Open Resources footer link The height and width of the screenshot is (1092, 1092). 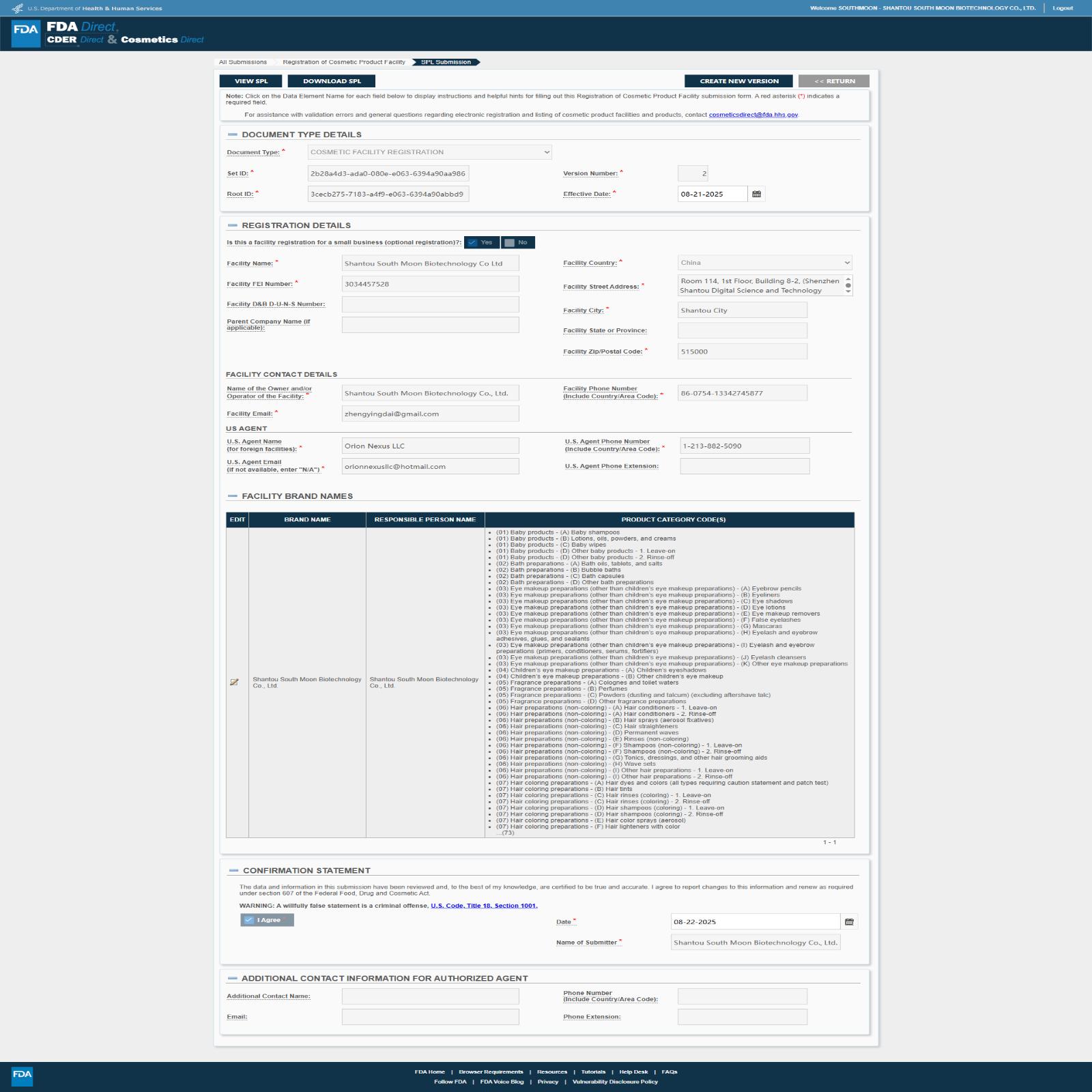(x=552, y=1072)
